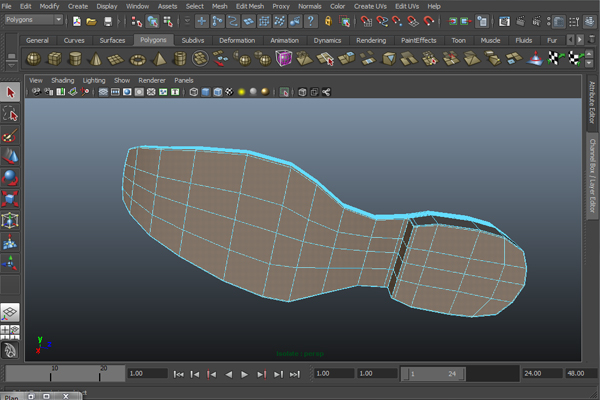Viewport: 600px width, 400px height.
Task: Choose the Paint Selection tool
Action: [10, 136]
